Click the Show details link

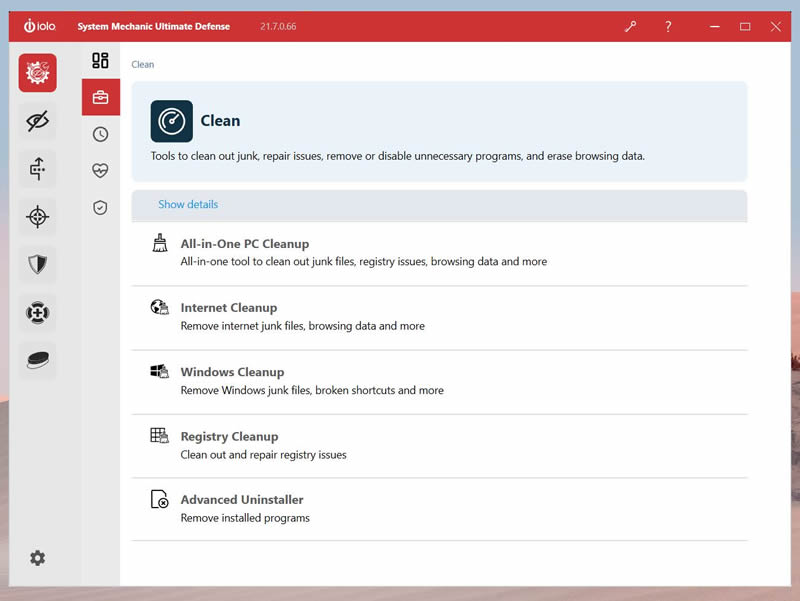coord(188,204)
